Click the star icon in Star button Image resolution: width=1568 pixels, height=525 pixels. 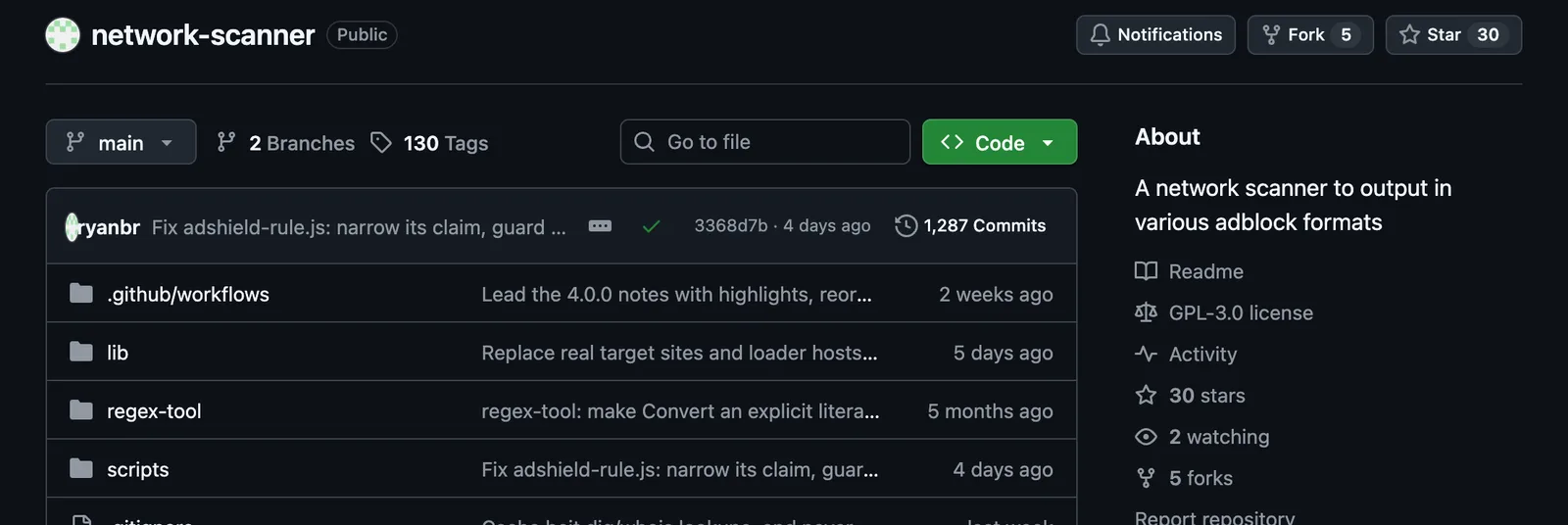(1409, 35)
